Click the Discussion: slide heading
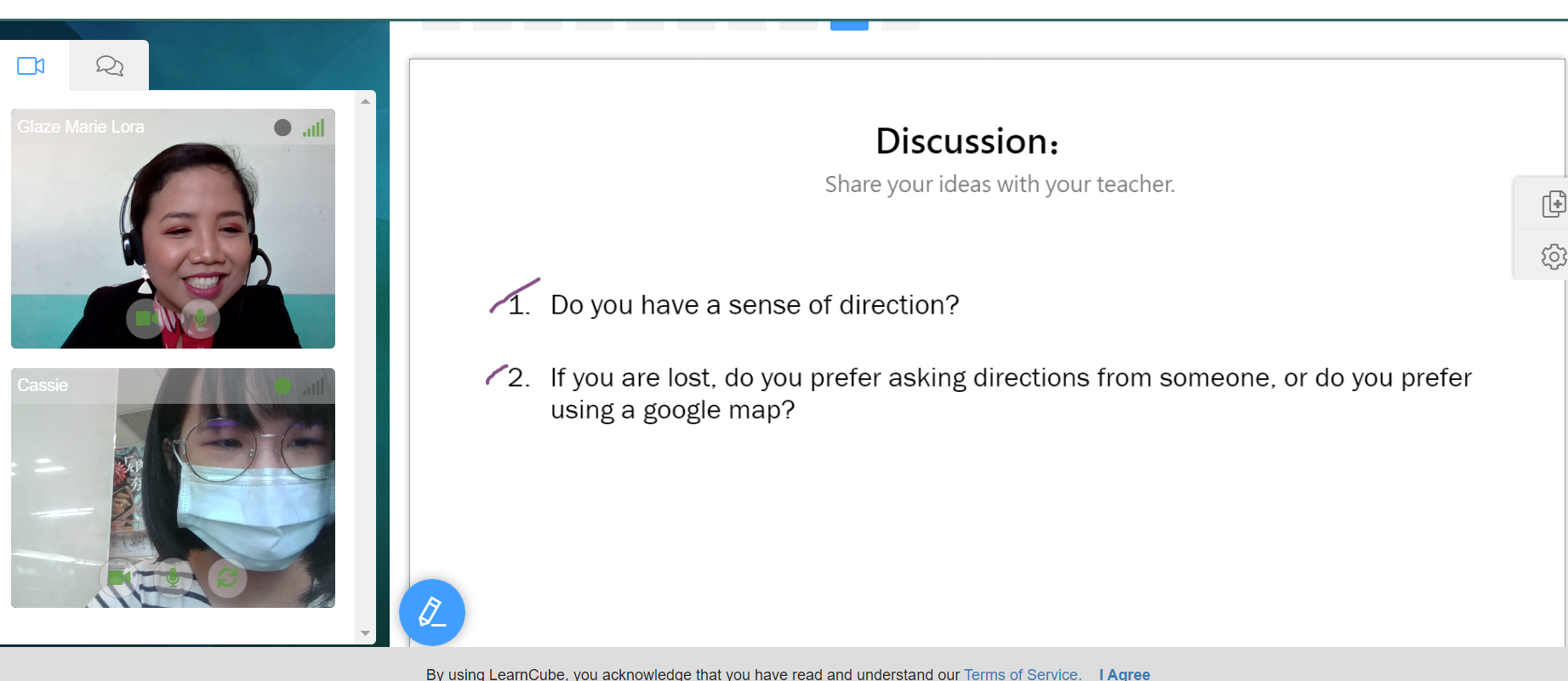This screenshot has height=681, width=1568. coord(967,141)
